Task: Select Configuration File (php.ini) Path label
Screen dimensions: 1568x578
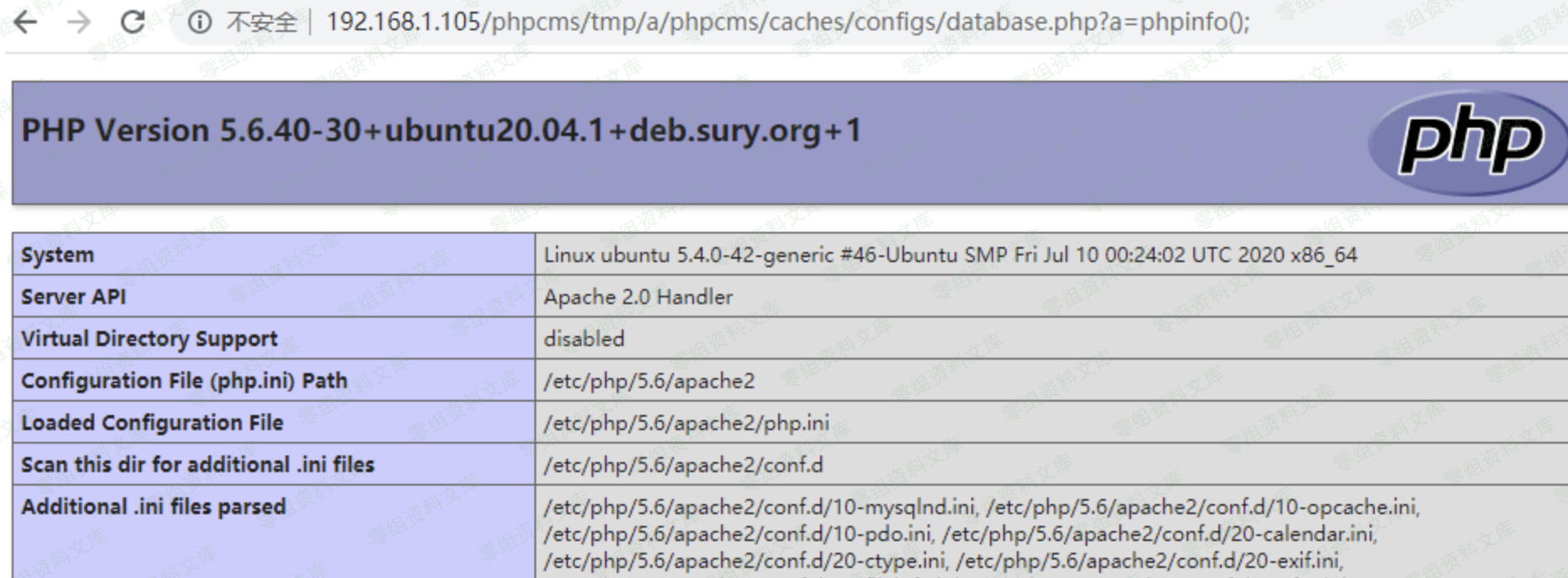Action: pos(184,381)
